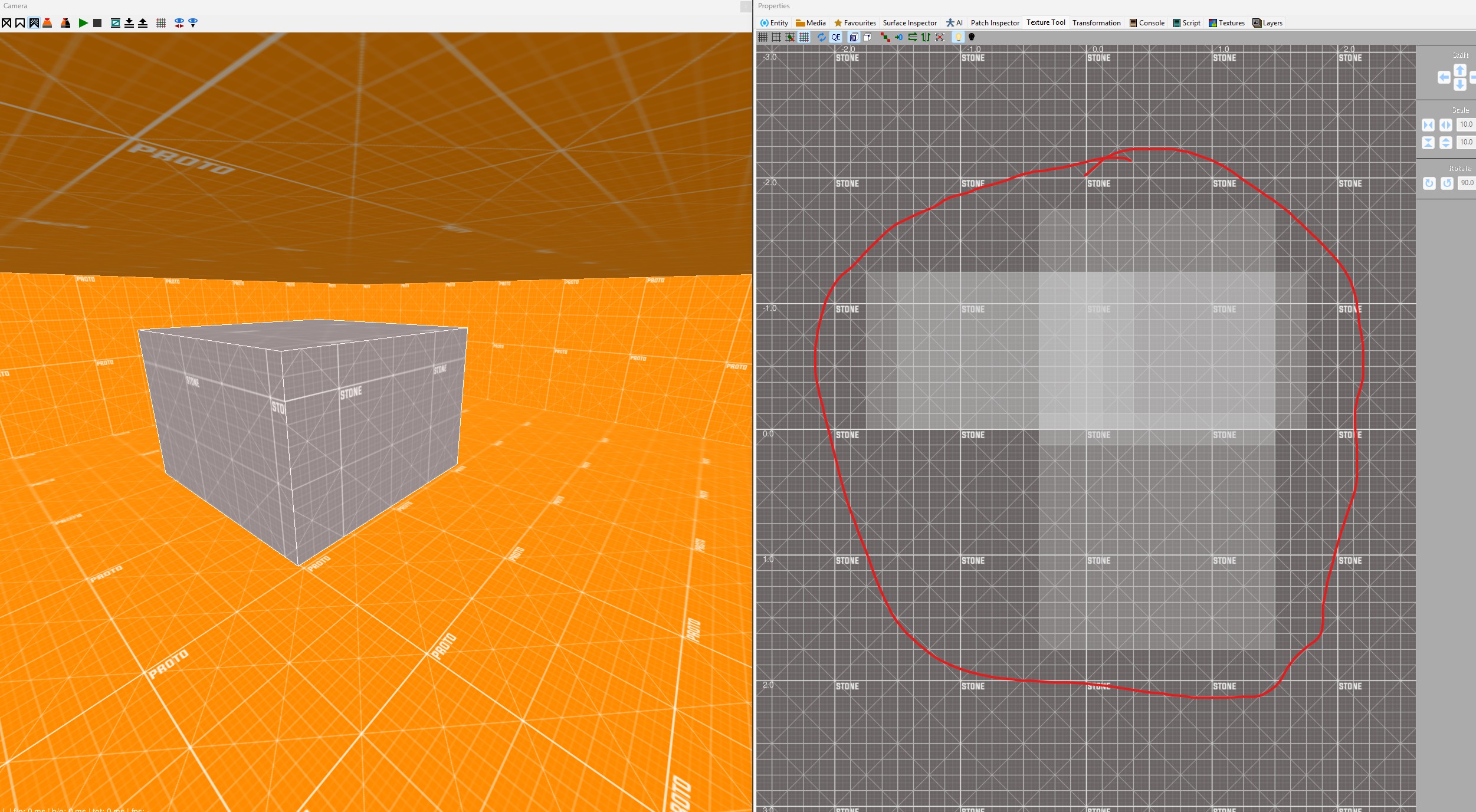The width and height of the screenshot is (1476, 812).
Task: Click the green play render button
Action: pyautogui.click(x=83, y=23)
